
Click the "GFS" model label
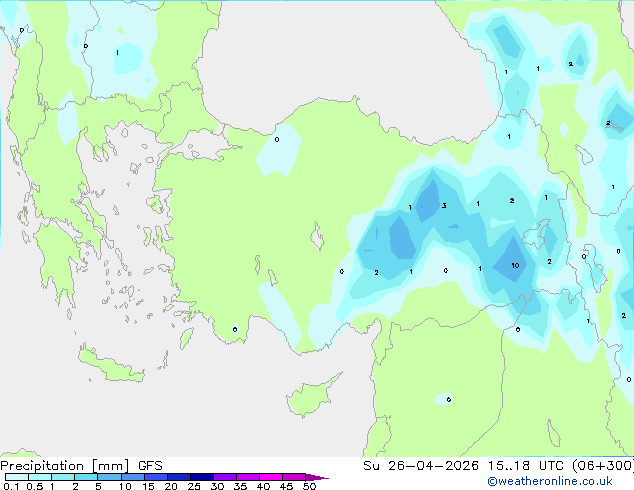(150, 466)
